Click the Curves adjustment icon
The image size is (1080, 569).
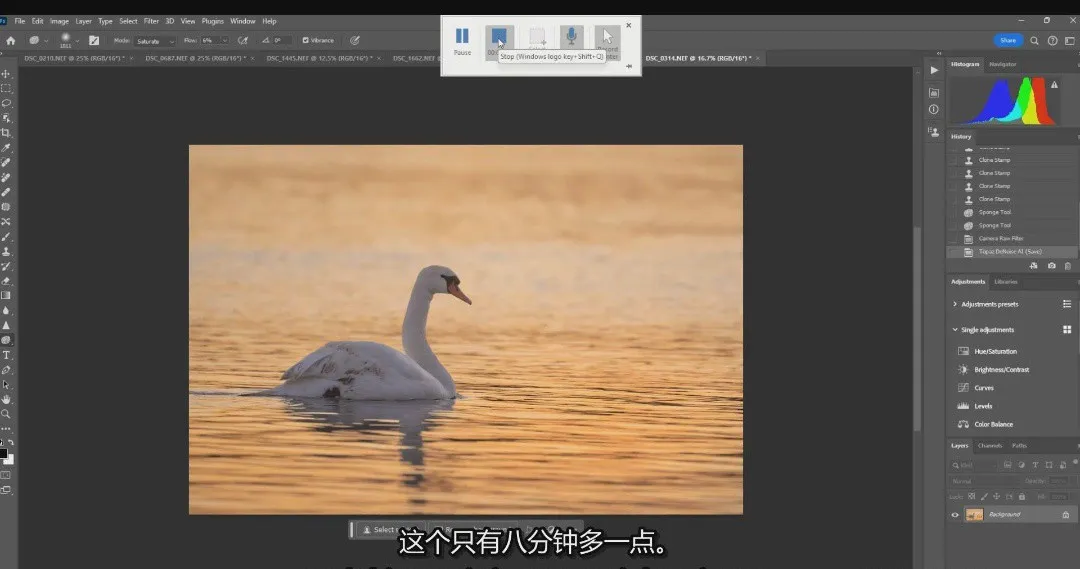pos(963,388)
